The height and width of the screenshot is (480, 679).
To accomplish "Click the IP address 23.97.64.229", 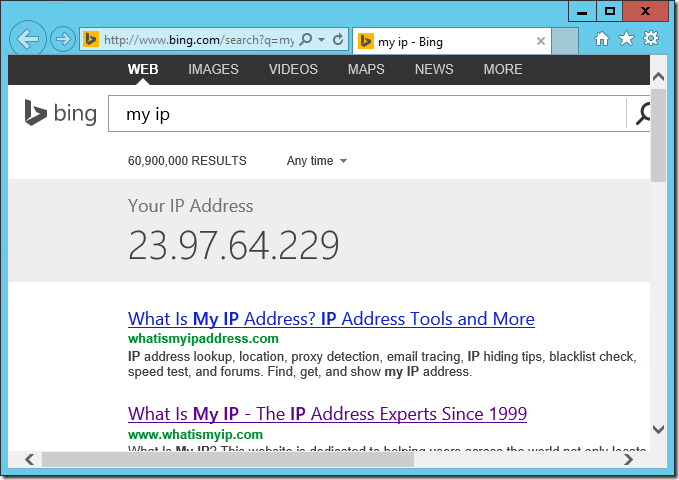I will pyautogui.click(x=233, y=245).
